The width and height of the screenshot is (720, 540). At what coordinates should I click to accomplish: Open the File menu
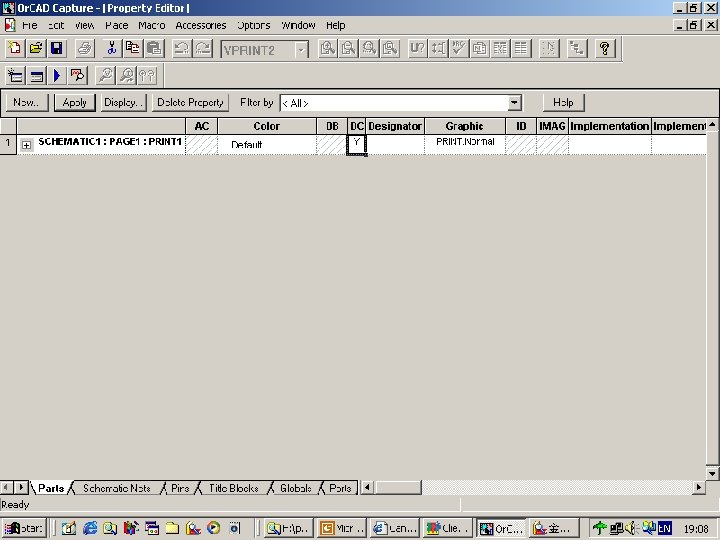point(29,25)
